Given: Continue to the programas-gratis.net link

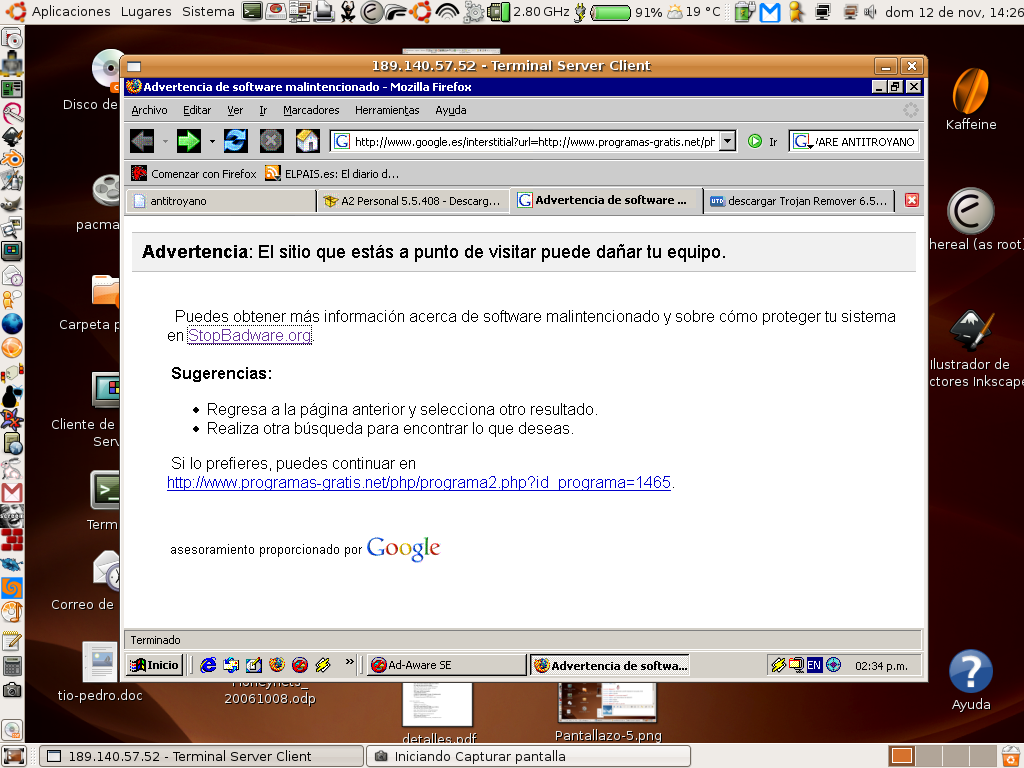Looking at the screenshot, I should pos(419,483).
